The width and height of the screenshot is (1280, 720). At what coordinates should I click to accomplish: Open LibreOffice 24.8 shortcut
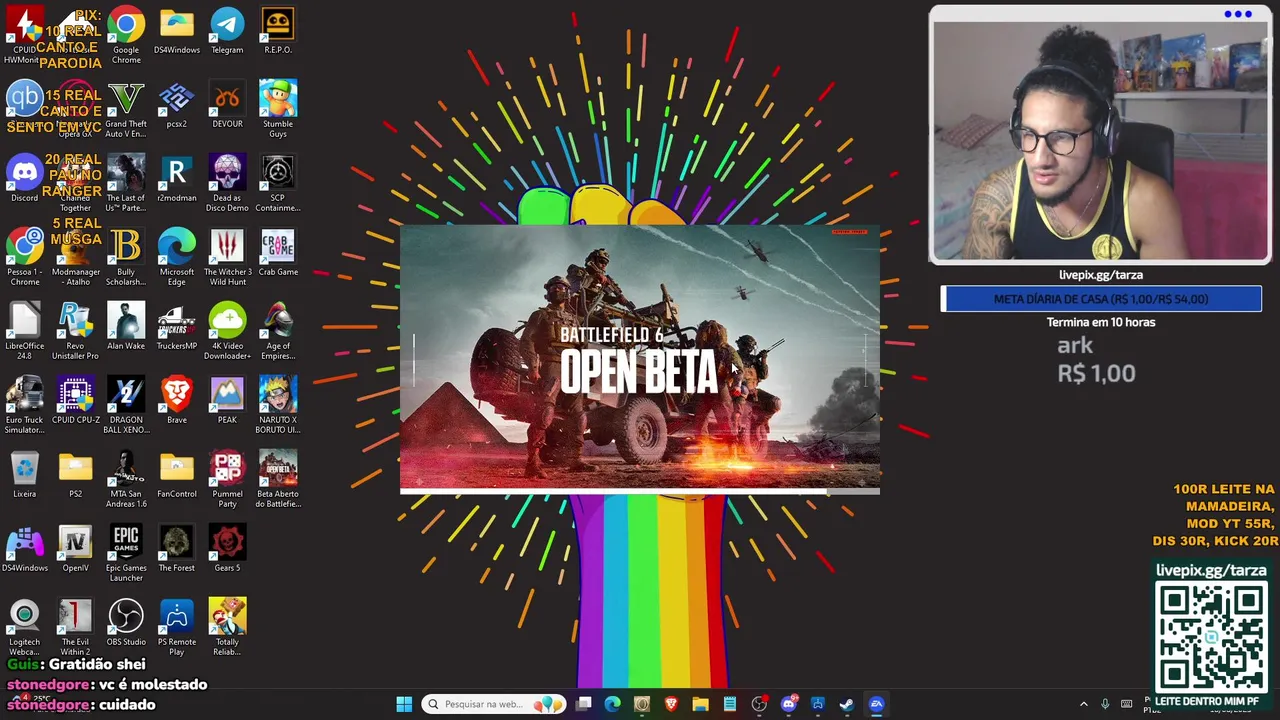(x=25, y=331)
